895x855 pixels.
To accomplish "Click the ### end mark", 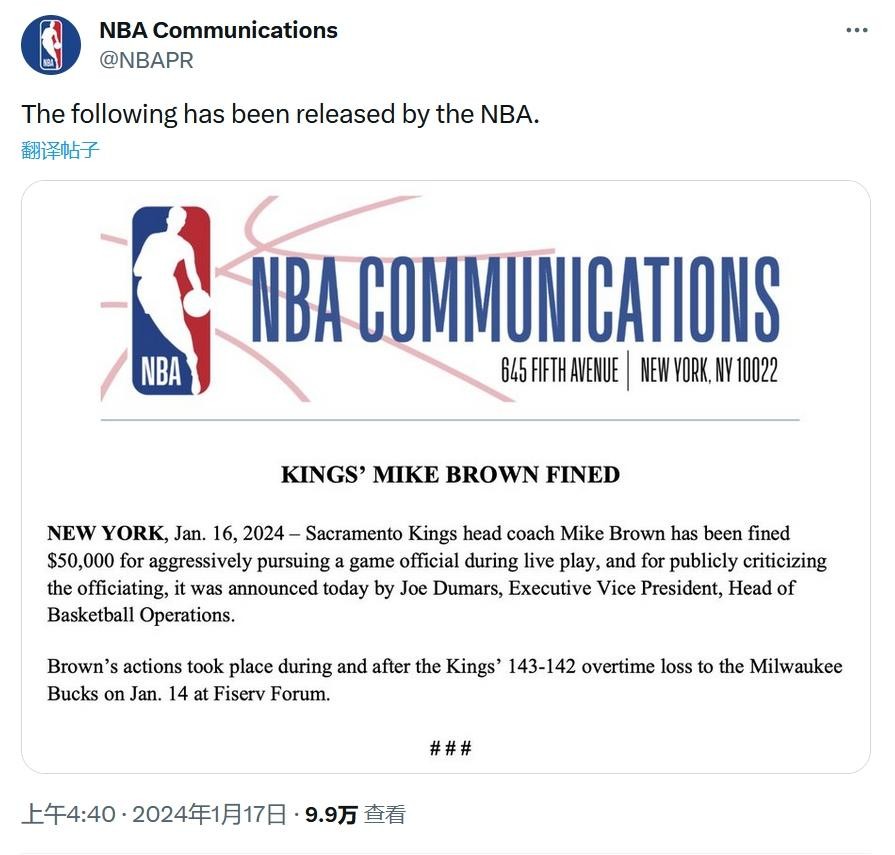I will click(450, 748).
